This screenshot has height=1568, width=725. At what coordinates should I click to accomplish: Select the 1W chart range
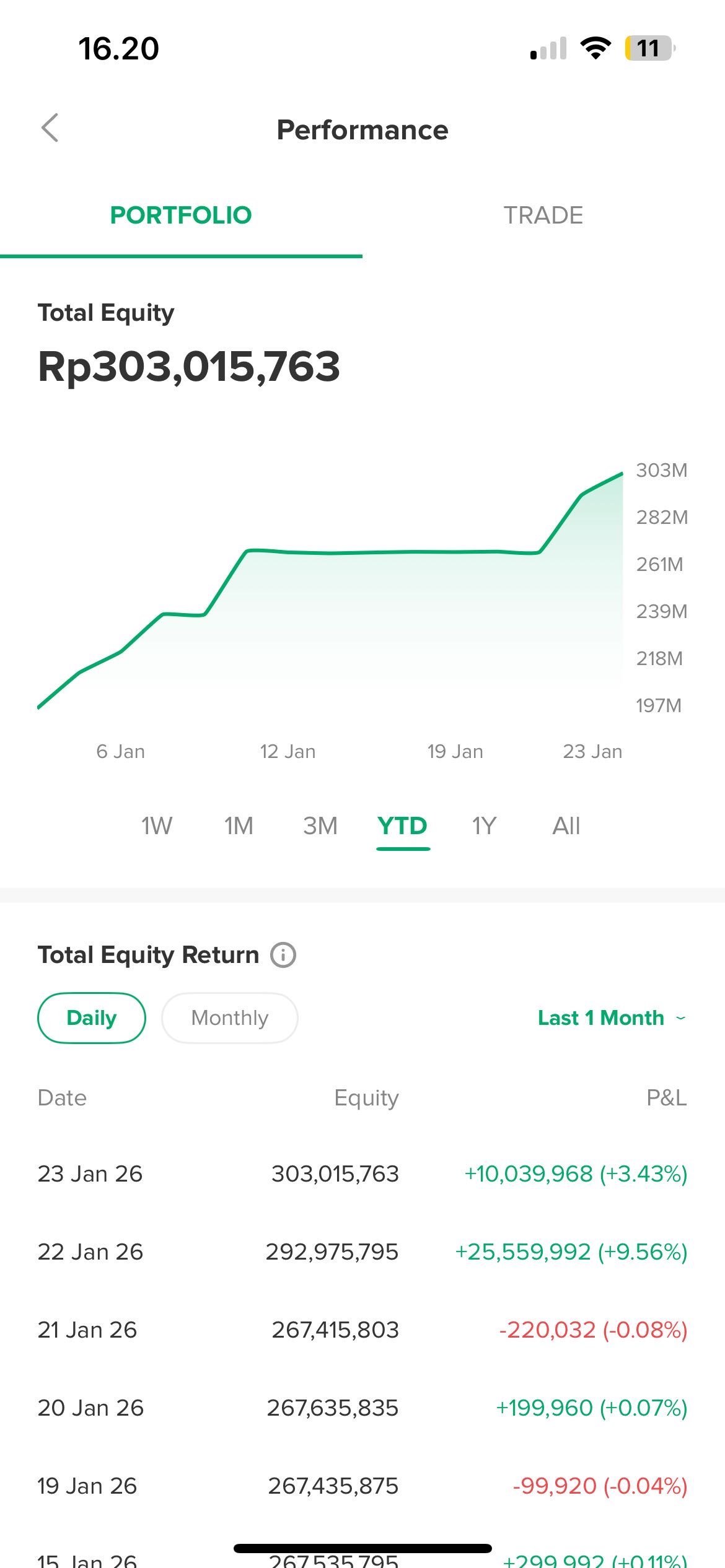[157, 825]
